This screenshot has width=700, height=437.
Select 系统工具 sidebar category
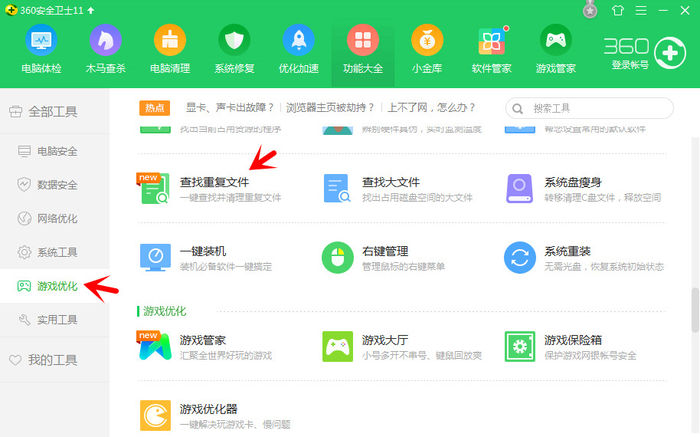tap(54, 252)
